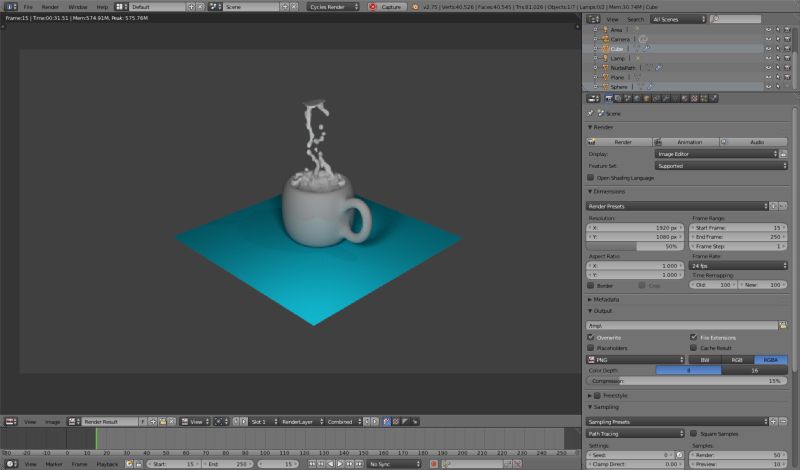Open the info editor type selector
The width and height of the screenshot is (800, 470).
click(11, 7)
